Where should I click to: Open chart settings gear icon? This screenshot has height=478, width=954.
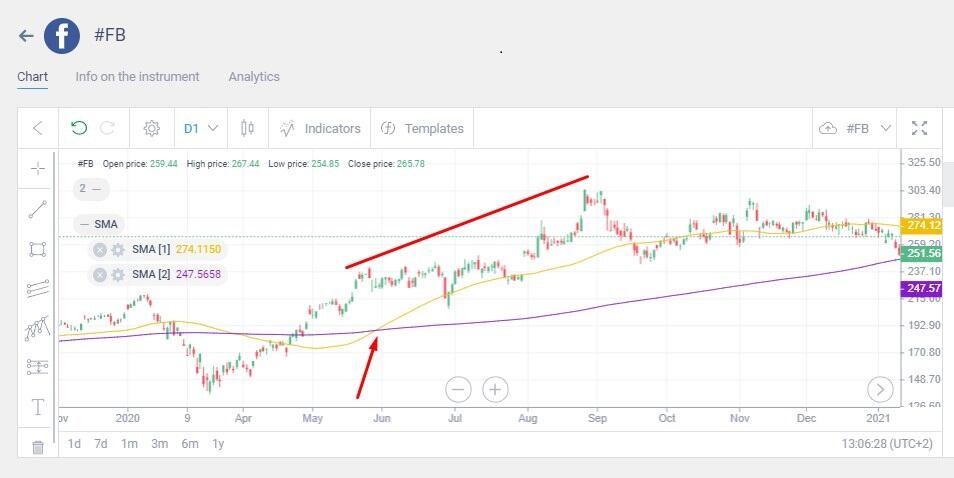[151, 128]
